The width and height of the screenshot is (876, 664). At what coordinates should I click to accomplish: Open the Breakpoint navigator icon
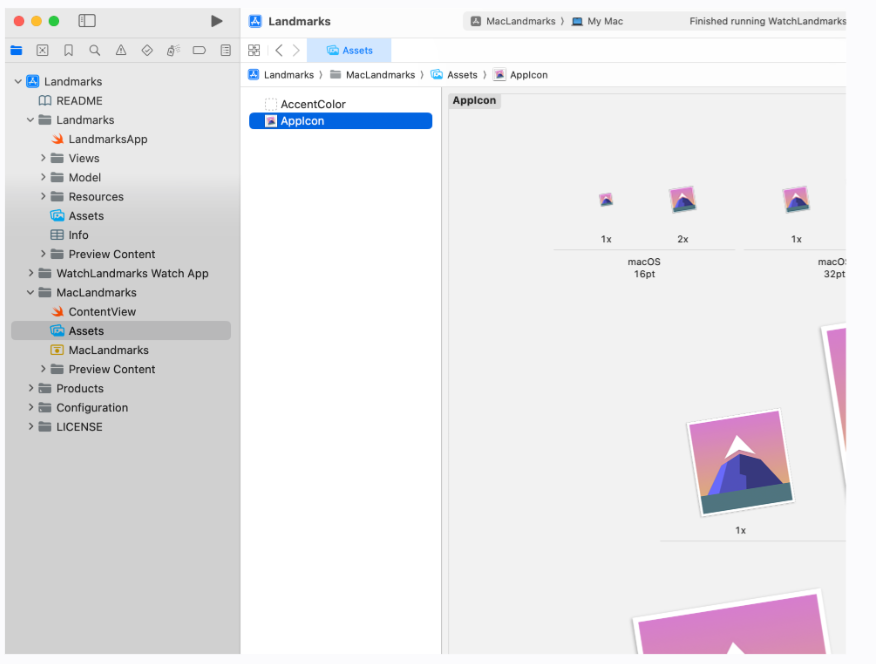point(199,50)
